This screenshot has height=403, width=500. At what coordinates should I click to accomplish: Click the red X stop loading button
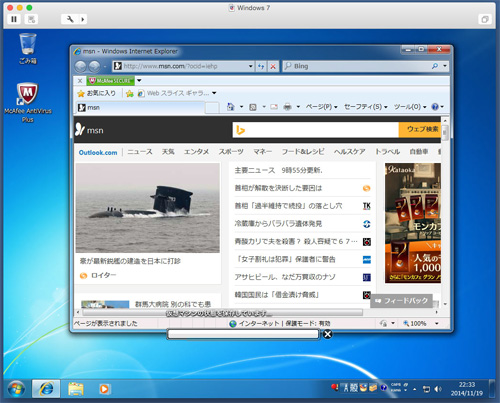273,66
